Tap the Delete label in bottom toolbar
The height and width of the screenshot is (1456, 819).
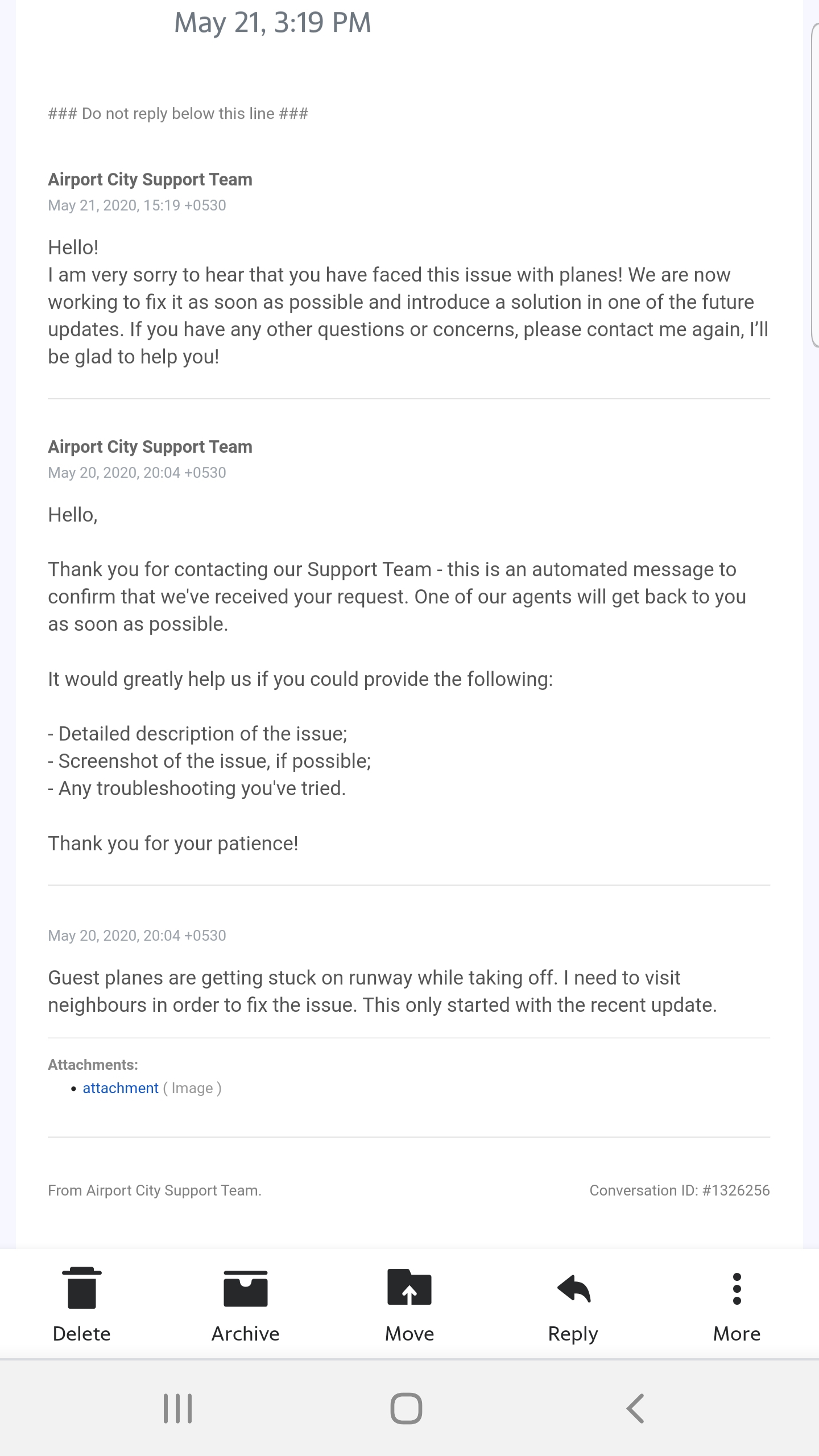click(81, 1334)
